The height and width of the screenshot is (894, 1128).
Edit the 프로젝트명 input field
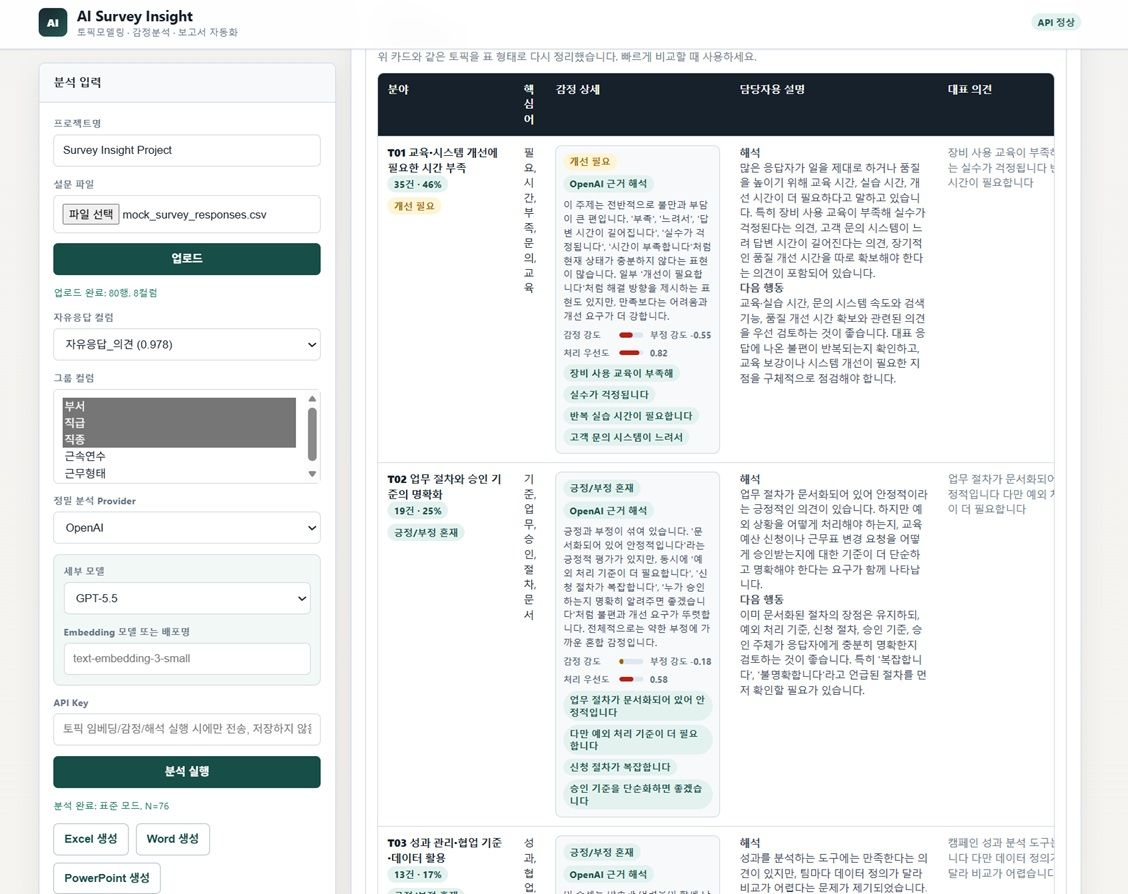click(186, 150)
